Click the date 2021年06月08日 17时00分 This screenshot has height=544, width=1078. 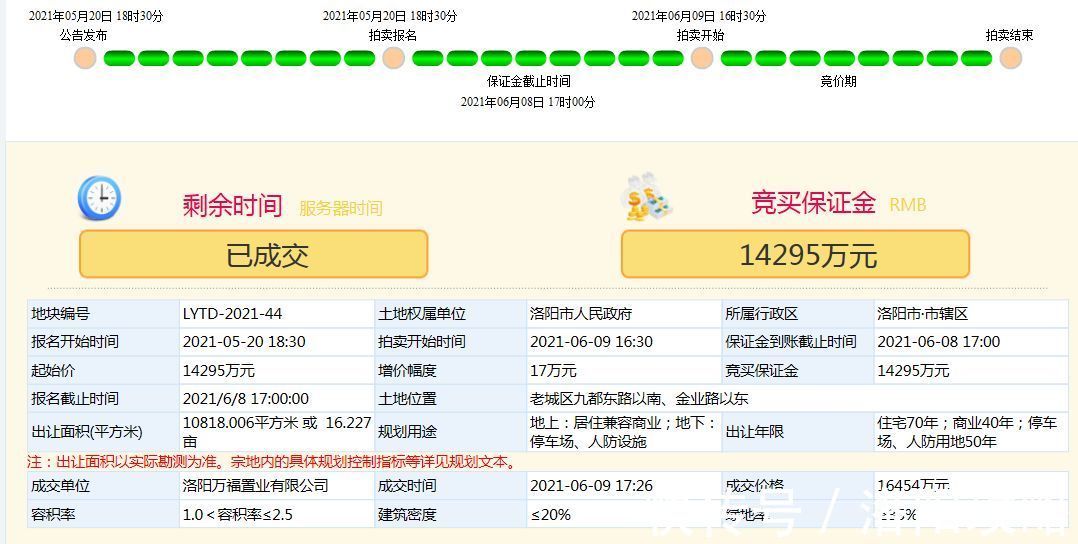coord(528,102)
